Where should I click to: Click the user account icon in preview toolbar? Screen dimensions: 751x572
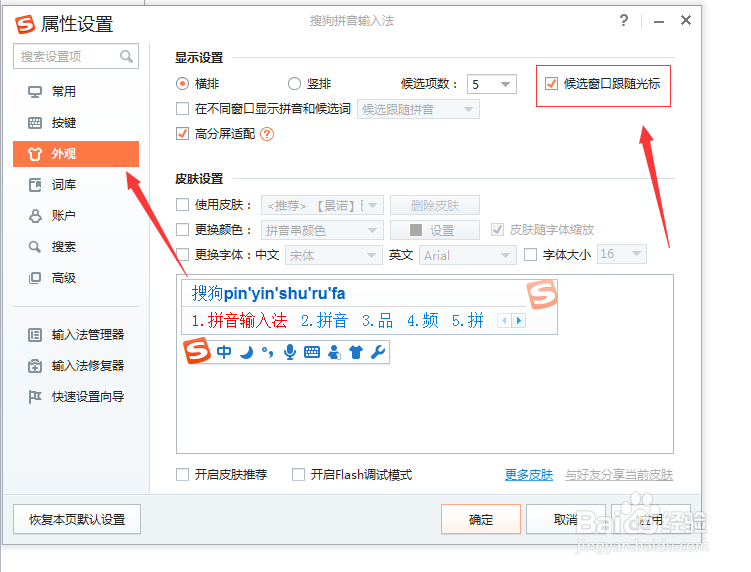click(334, 353)
